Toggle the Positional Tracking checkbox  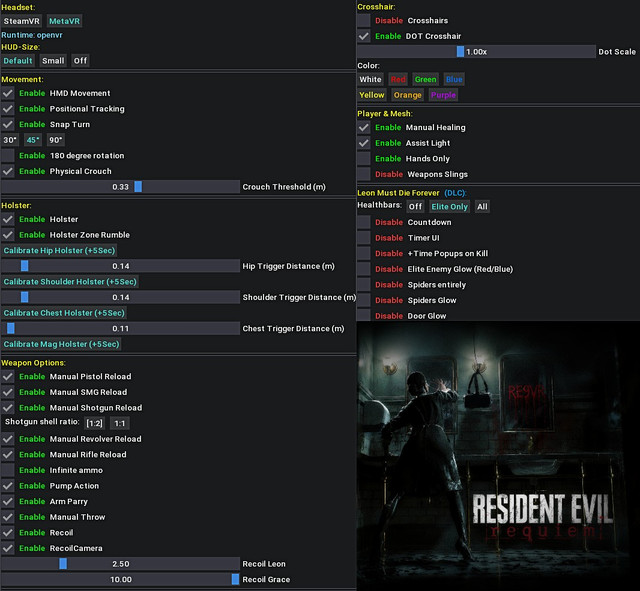(x=8, y=109)
